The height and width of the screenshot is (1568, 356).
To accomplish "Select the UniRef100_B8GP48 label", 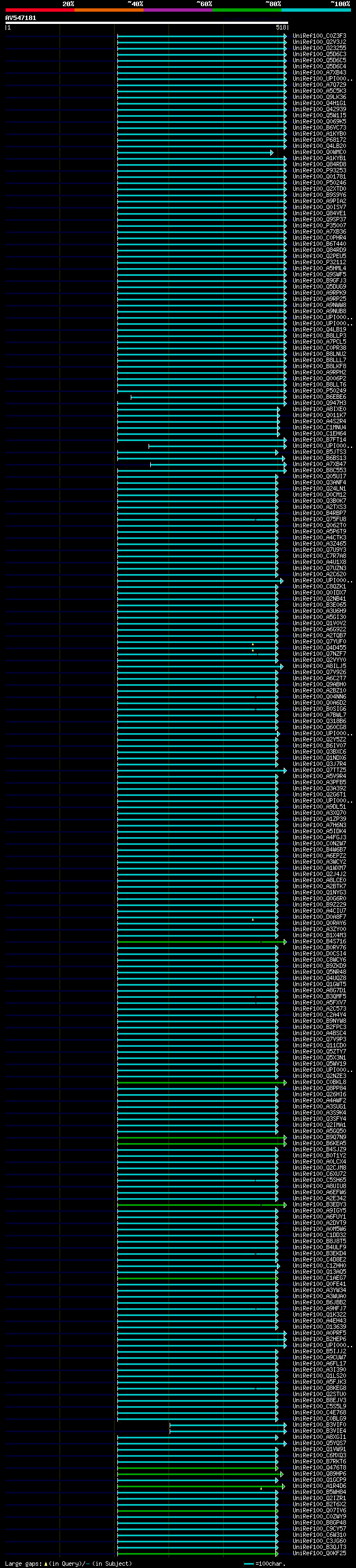I will pos(319,1523).
